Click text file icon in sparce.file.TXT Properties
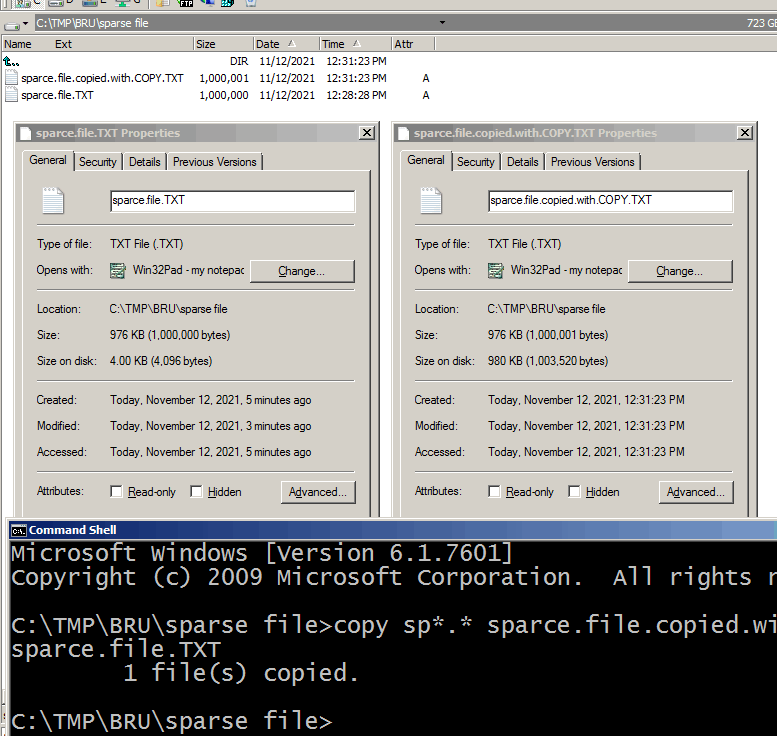777x736 pixels. coord(53,200)
